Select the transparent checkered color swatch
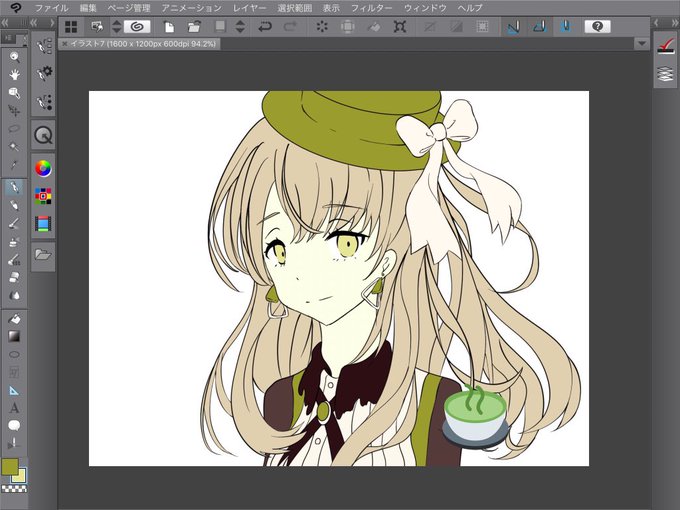Viewport: 680px width, 510px height. pyautogui.click(x=14, y=488)
